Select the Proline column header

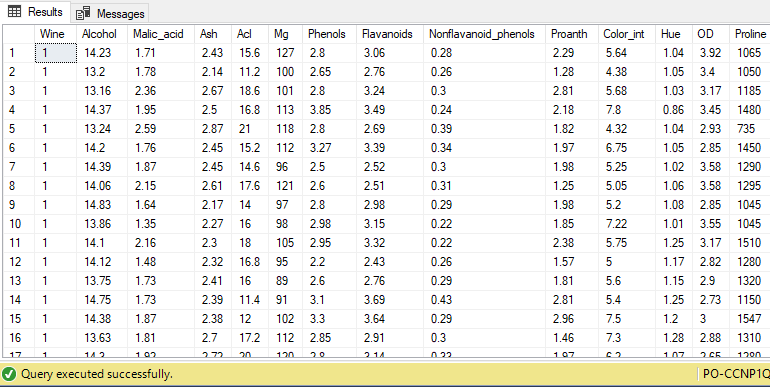tap(750, 34)
